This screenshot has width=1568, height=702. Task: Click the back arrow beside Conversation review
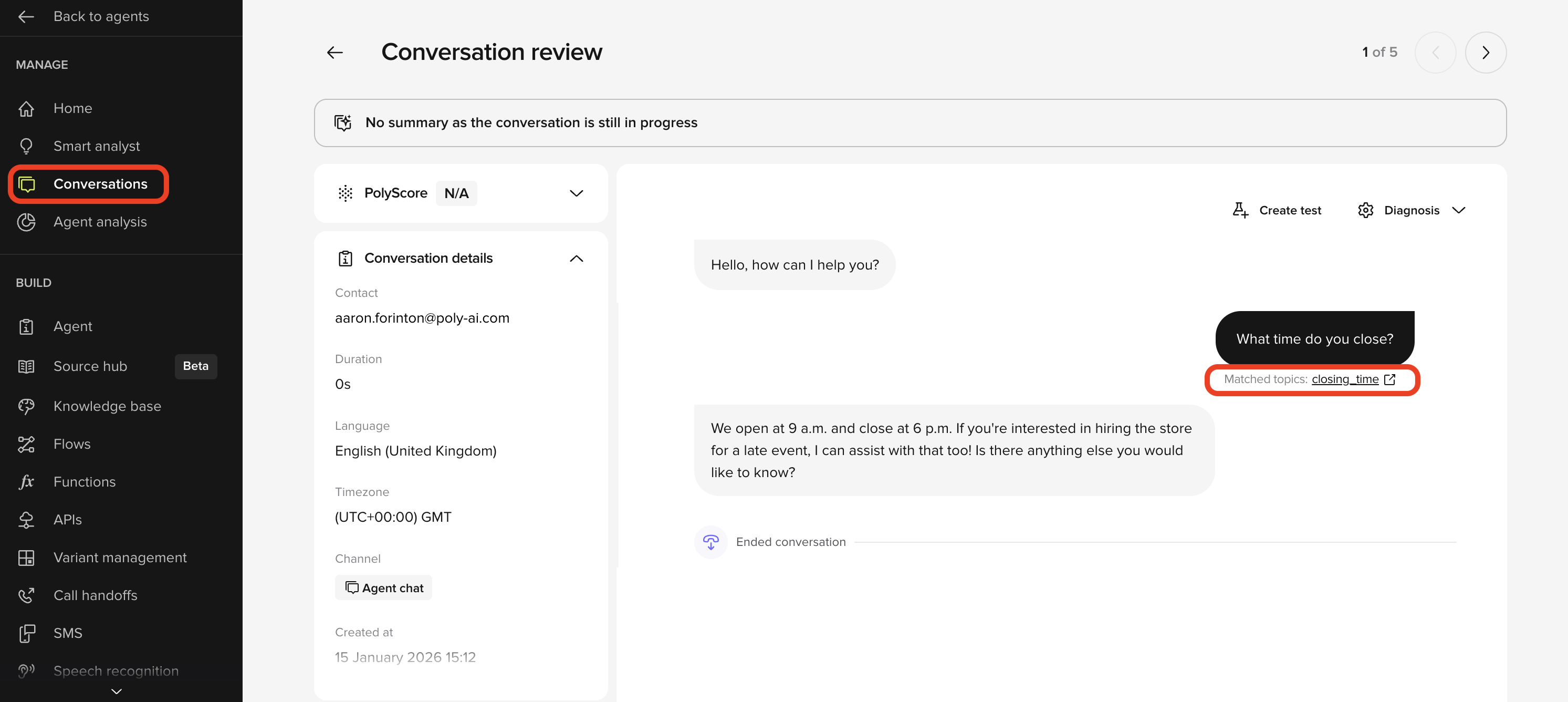click(x=335, y=53)
